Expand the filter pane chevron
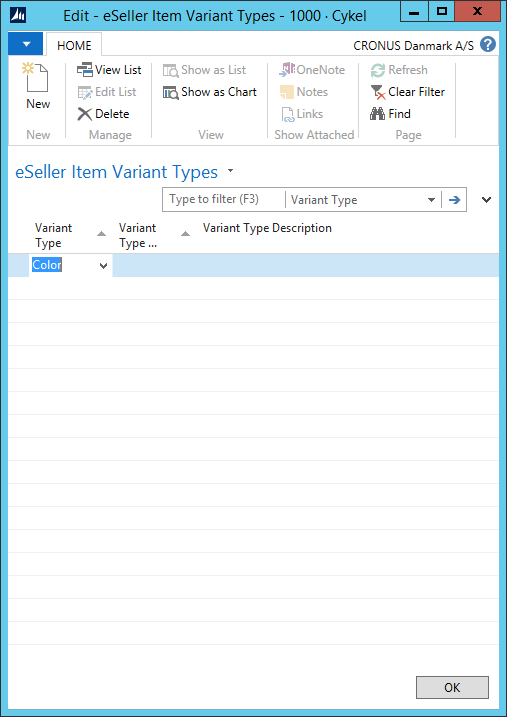Viewport: 507px width, 717px height. (487, 199)
